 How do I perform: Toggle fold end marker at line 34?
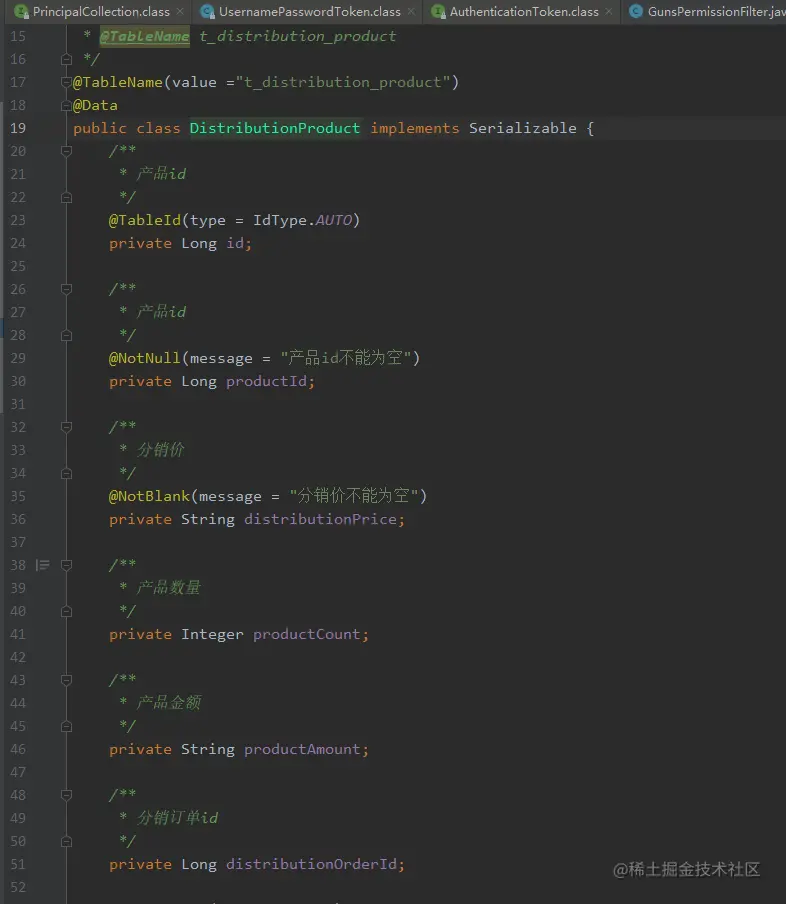66,473
